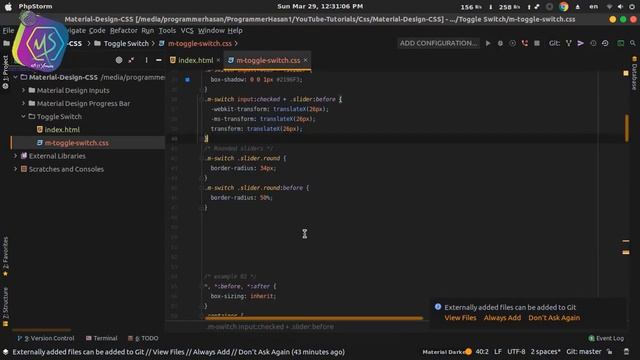
Task: Change UTF-8 file encoding
Action: (x=516, y=352)
